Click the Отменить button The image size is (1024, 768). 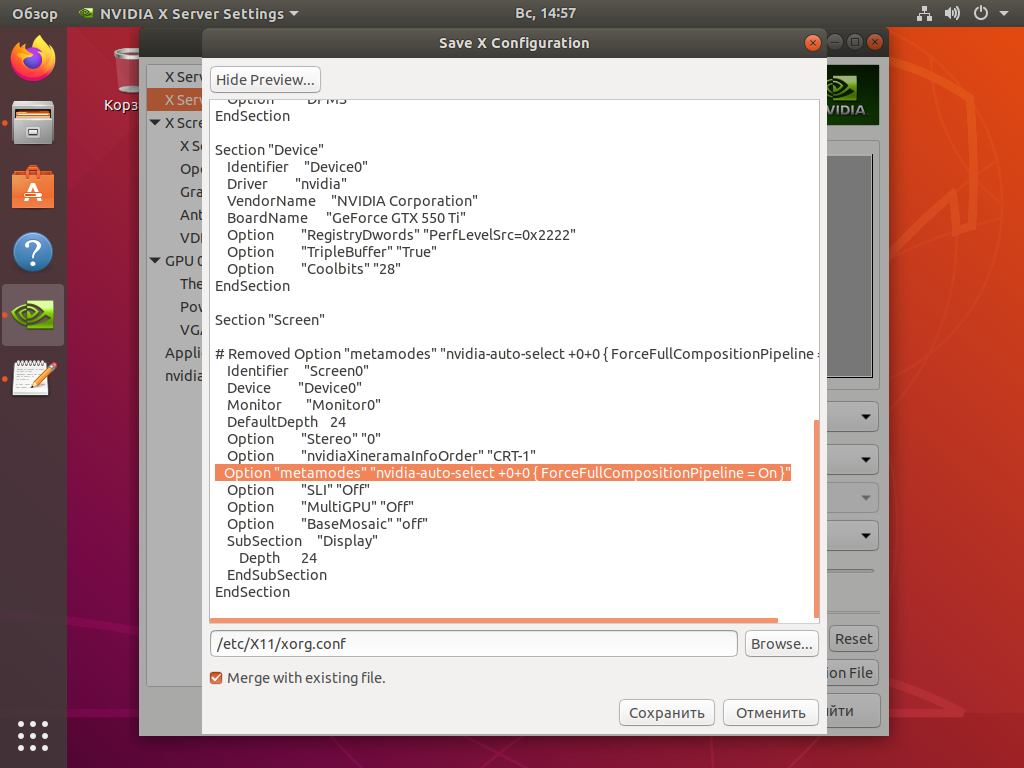(x=770, y=713)
